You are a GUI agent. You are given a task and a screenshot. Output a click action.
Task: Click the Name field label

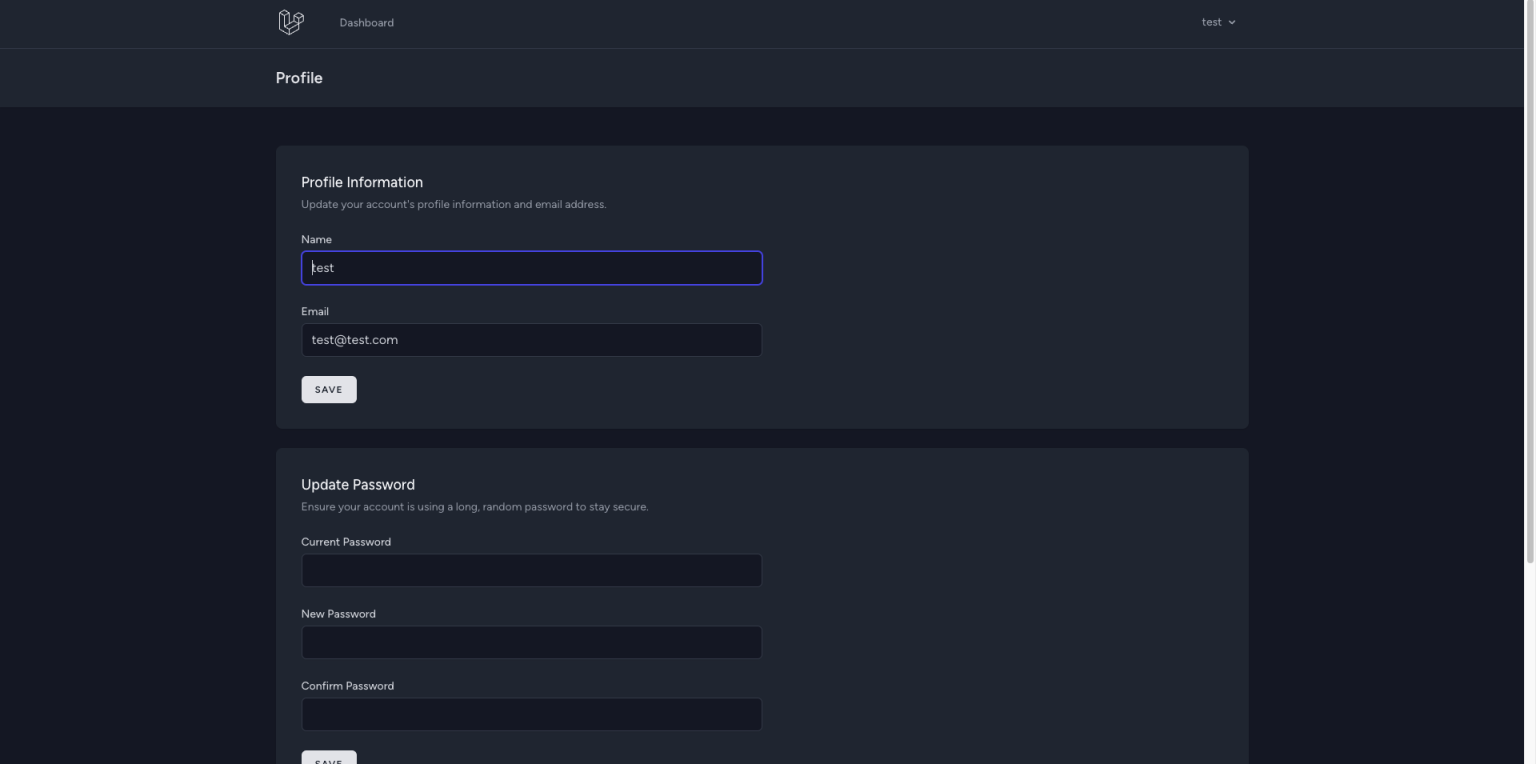(316, 239)
